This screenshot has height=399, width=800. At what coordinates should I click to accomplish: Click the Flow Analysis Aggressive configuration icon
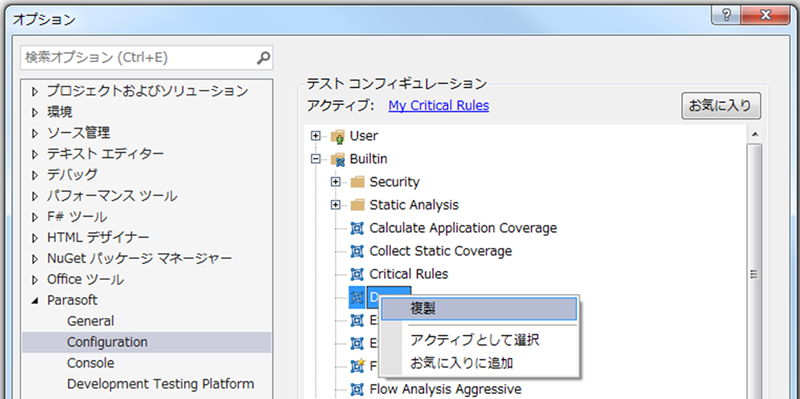pyautogui.click(x=357, y=390)
